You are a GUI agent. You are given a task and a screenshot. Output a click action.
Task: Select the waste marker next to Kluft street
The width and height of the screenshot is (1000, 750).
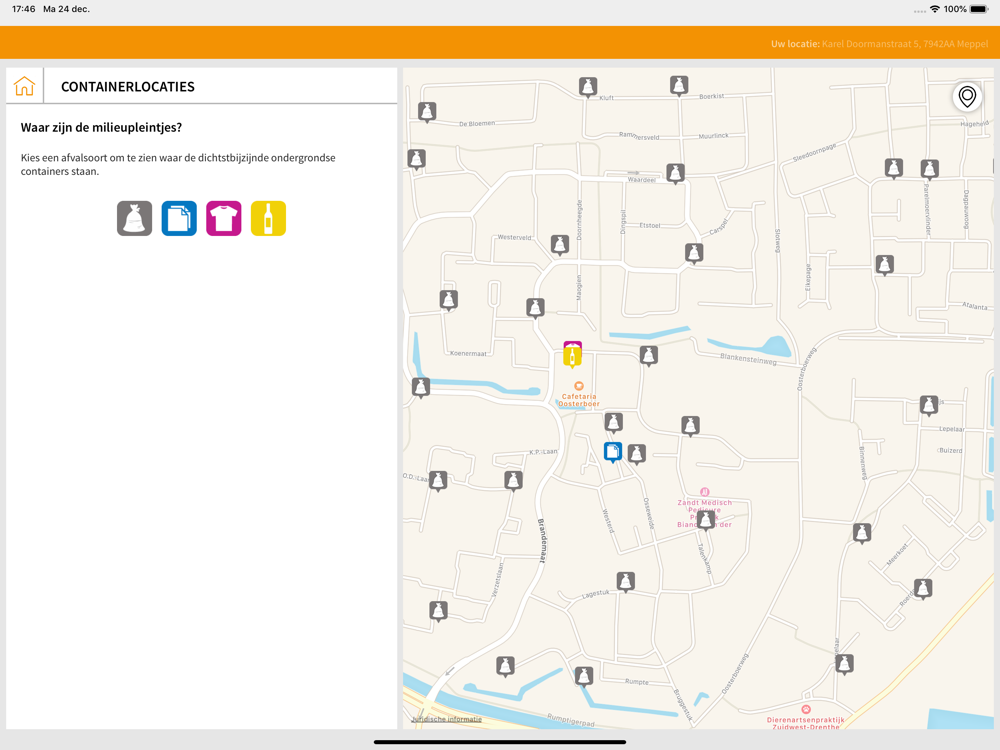tap(588, 87)
